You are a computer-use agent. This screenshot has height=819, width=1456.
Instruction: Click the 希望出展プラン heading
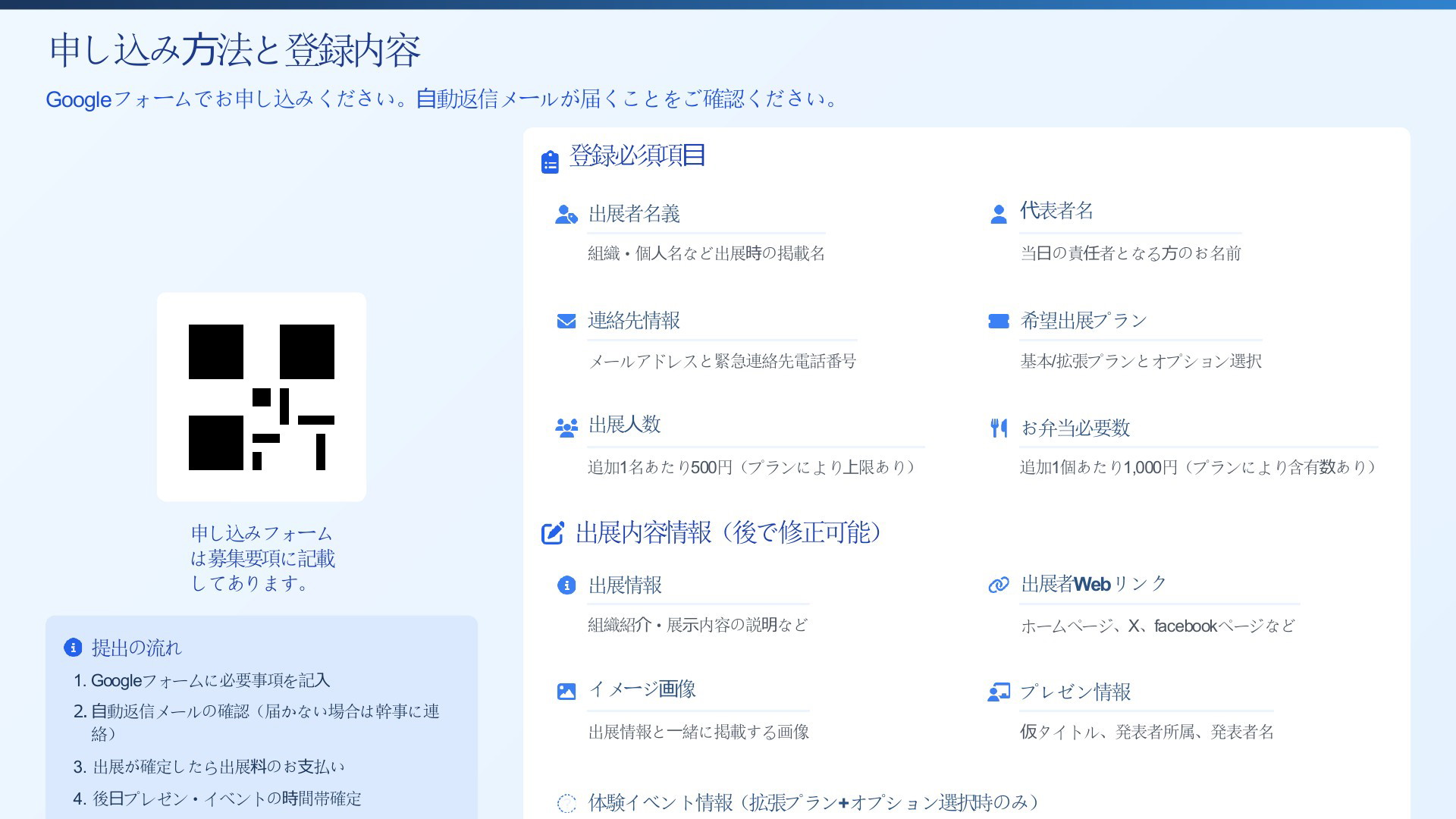tap(1084, 321)
